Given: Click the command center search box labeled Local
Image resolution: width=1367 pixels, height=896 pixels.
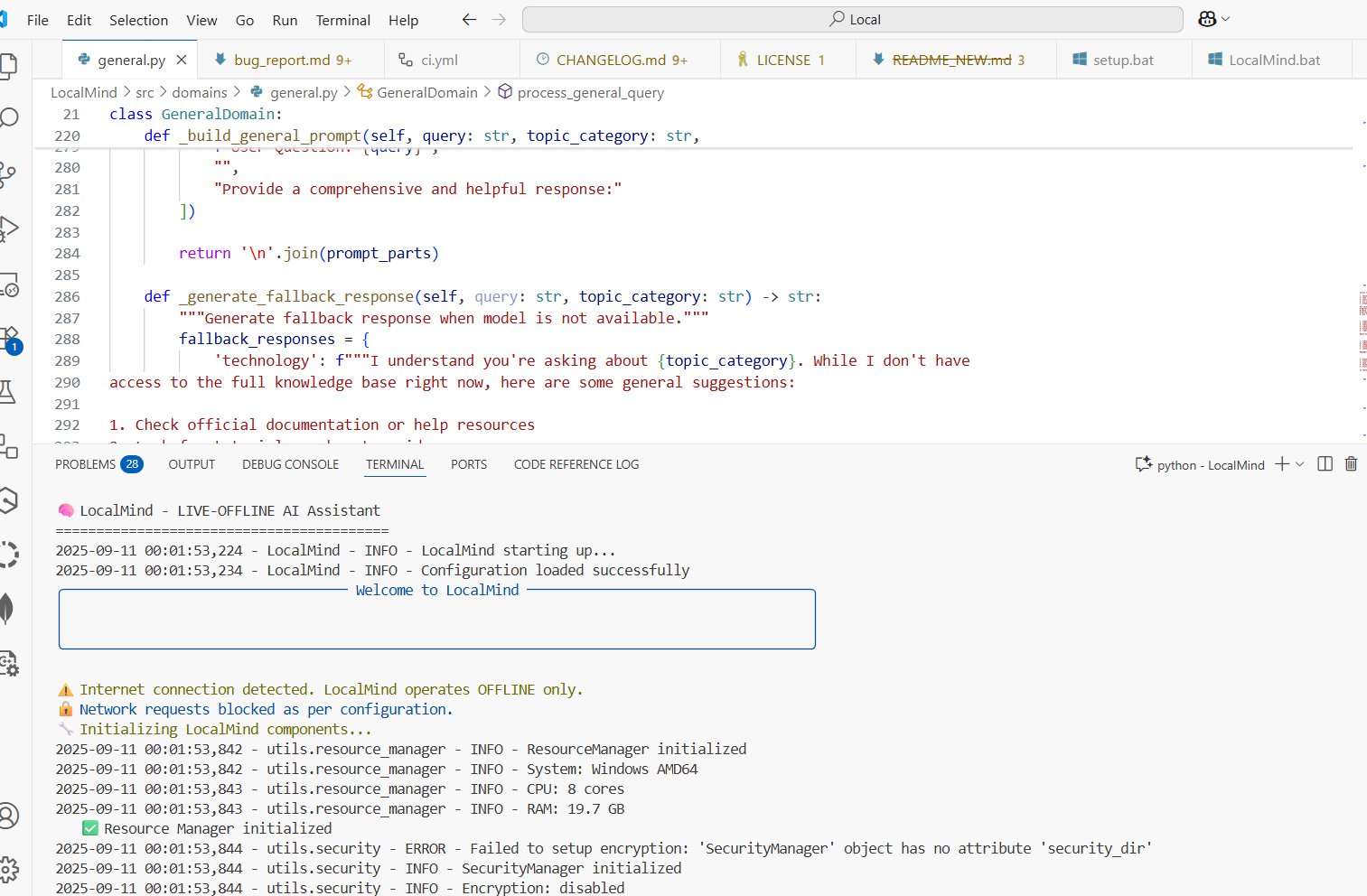Looking at the screenshot, I should click(x=852, y=19).
